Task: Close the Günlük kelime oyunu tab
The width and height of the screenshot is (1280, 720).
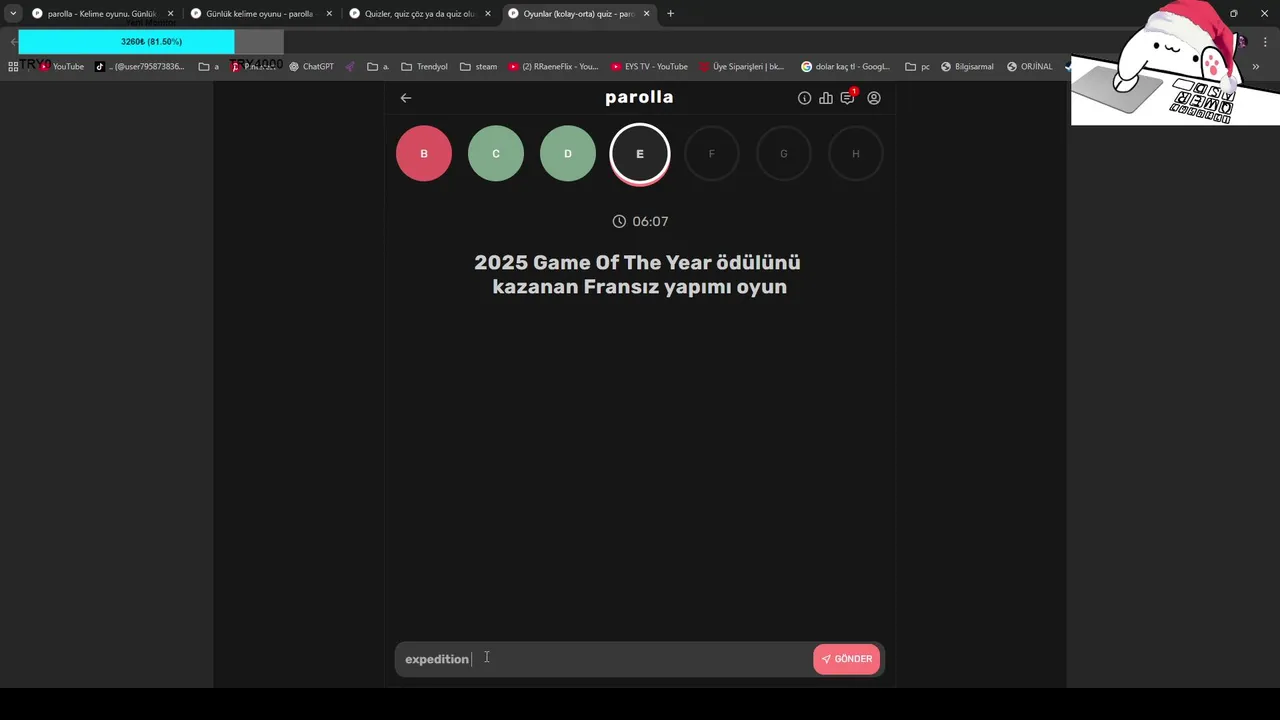Action: [x=329, y=14]
